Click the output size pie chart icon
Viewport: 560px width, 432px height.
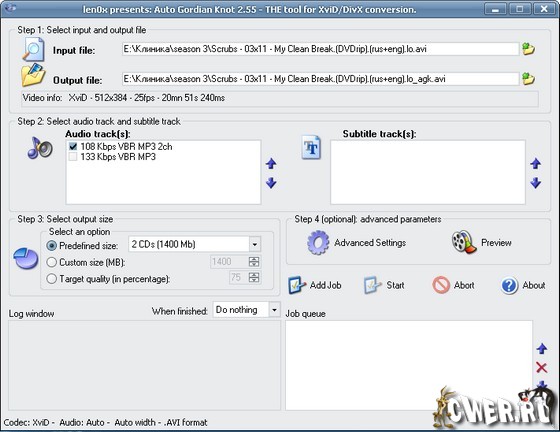[26, 258]
